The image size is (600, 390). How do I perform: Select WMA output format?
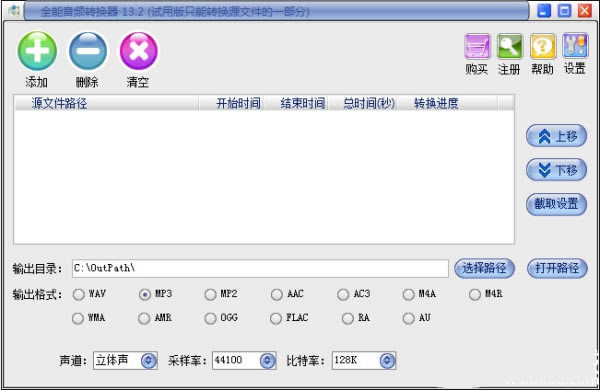pos(78,318)
